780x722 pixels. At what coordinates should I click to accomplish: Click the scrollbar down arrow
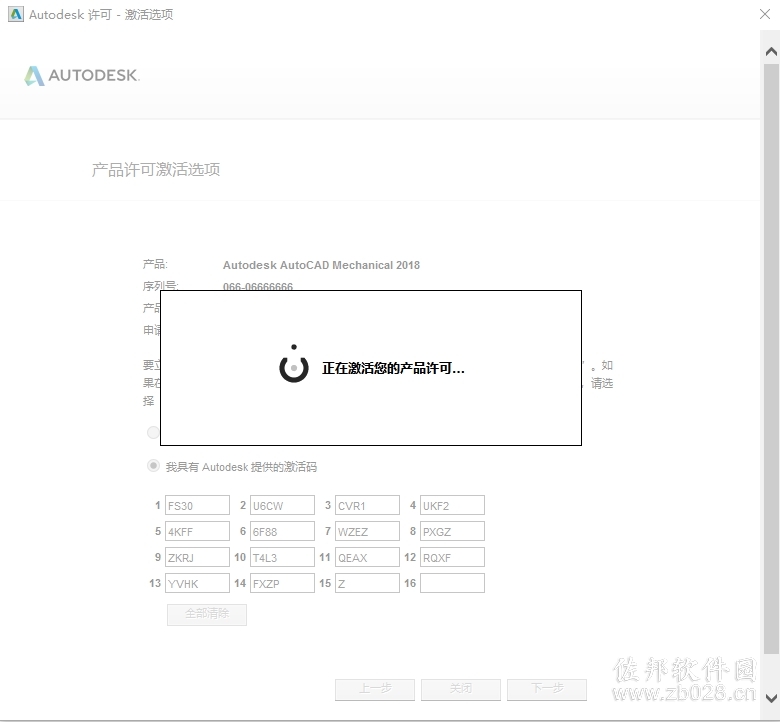(x=771, y=698)
